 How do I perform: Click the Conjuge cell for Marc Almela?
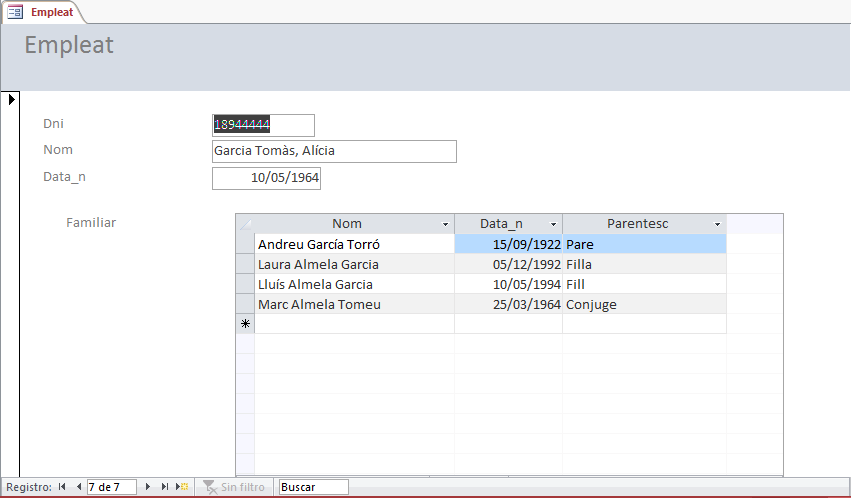coord(643,304)
